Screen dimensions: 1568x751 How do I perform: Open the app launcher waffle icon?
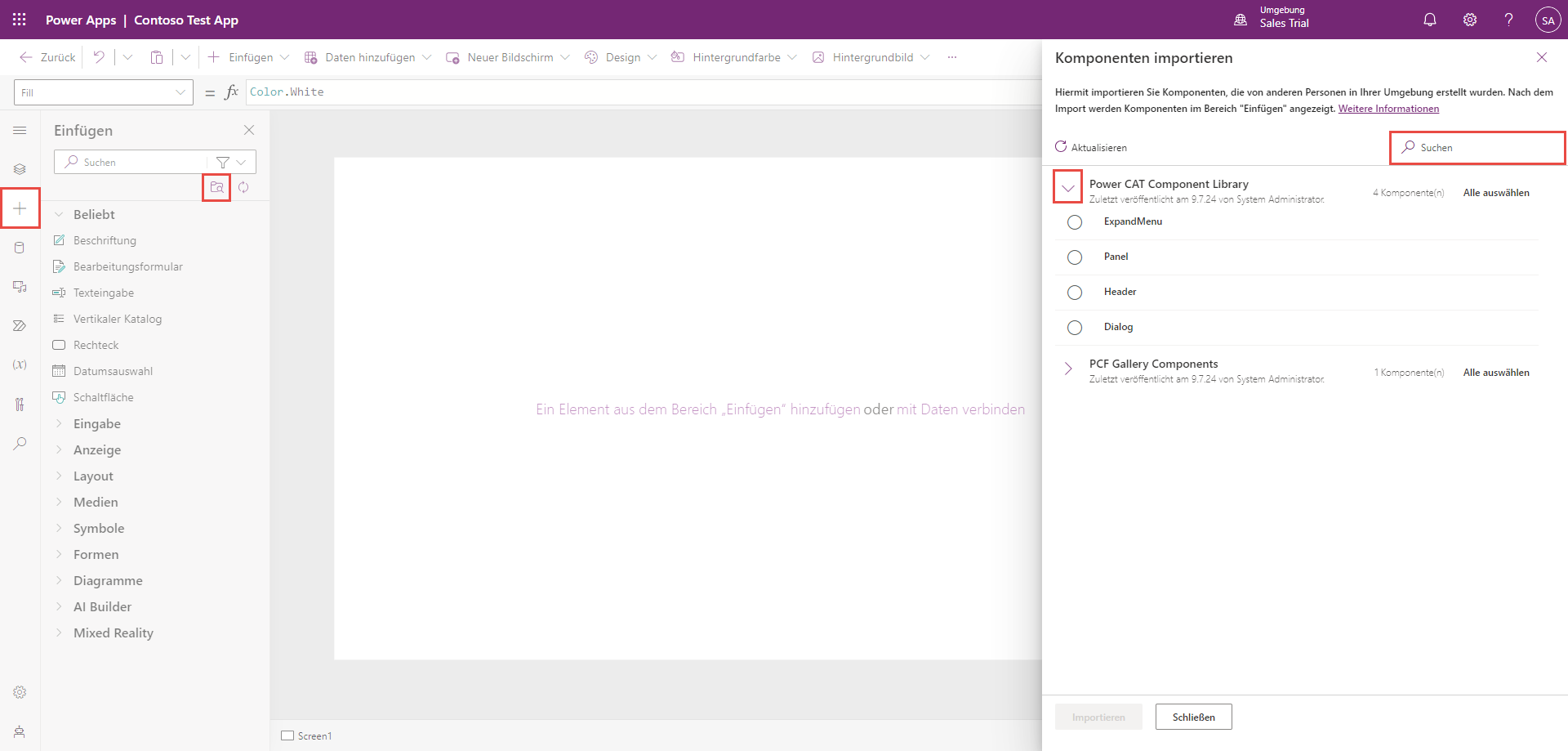point(20,20)
